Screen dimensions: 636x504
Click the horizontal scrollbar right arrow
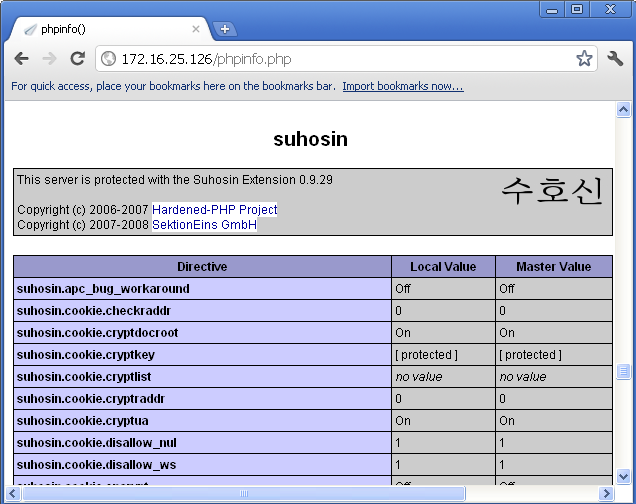pos(606,494)
